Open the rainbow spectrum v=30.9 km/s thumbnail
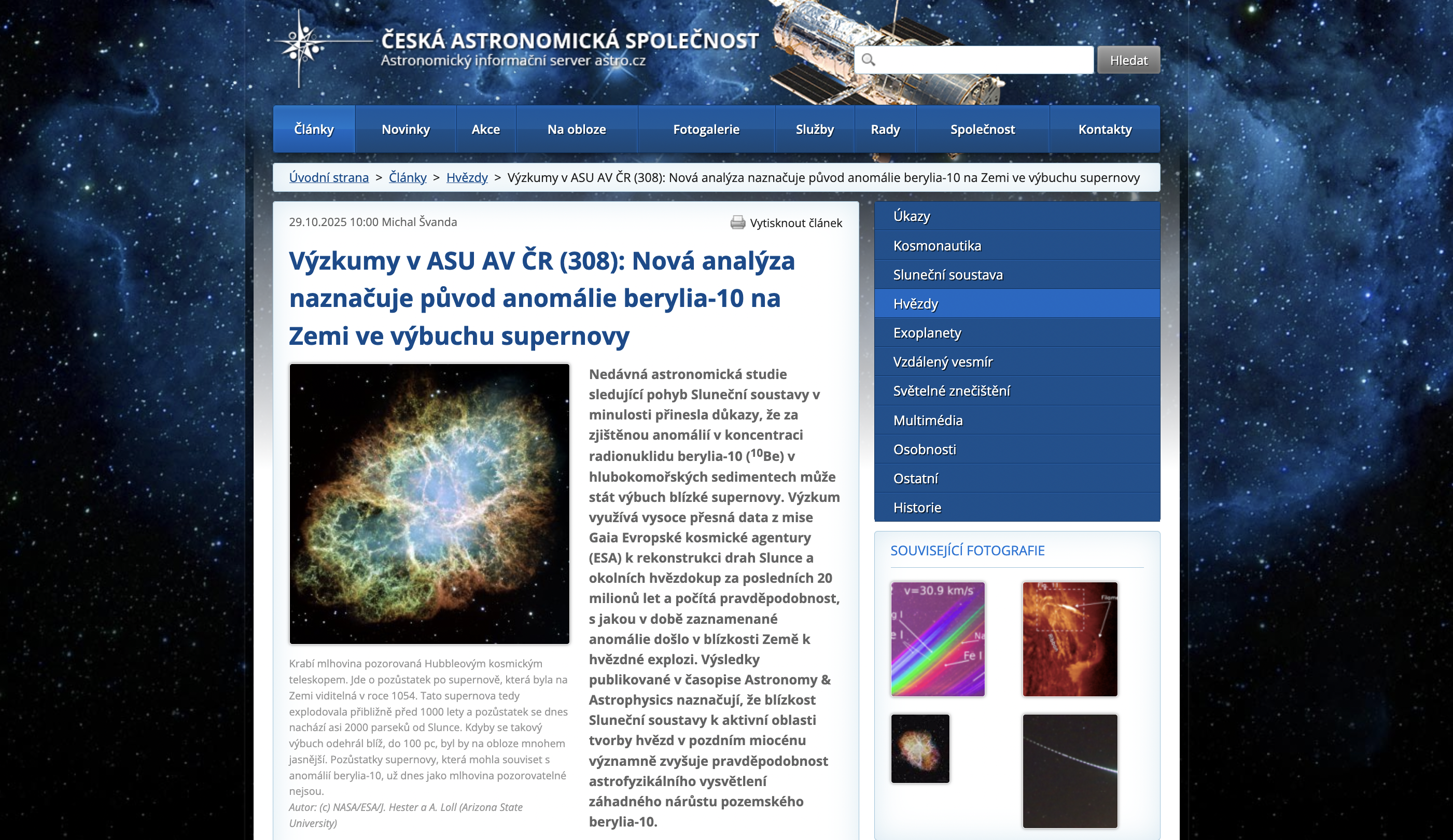The width and height of the screenshot is (1453, 840). [938, 639]
